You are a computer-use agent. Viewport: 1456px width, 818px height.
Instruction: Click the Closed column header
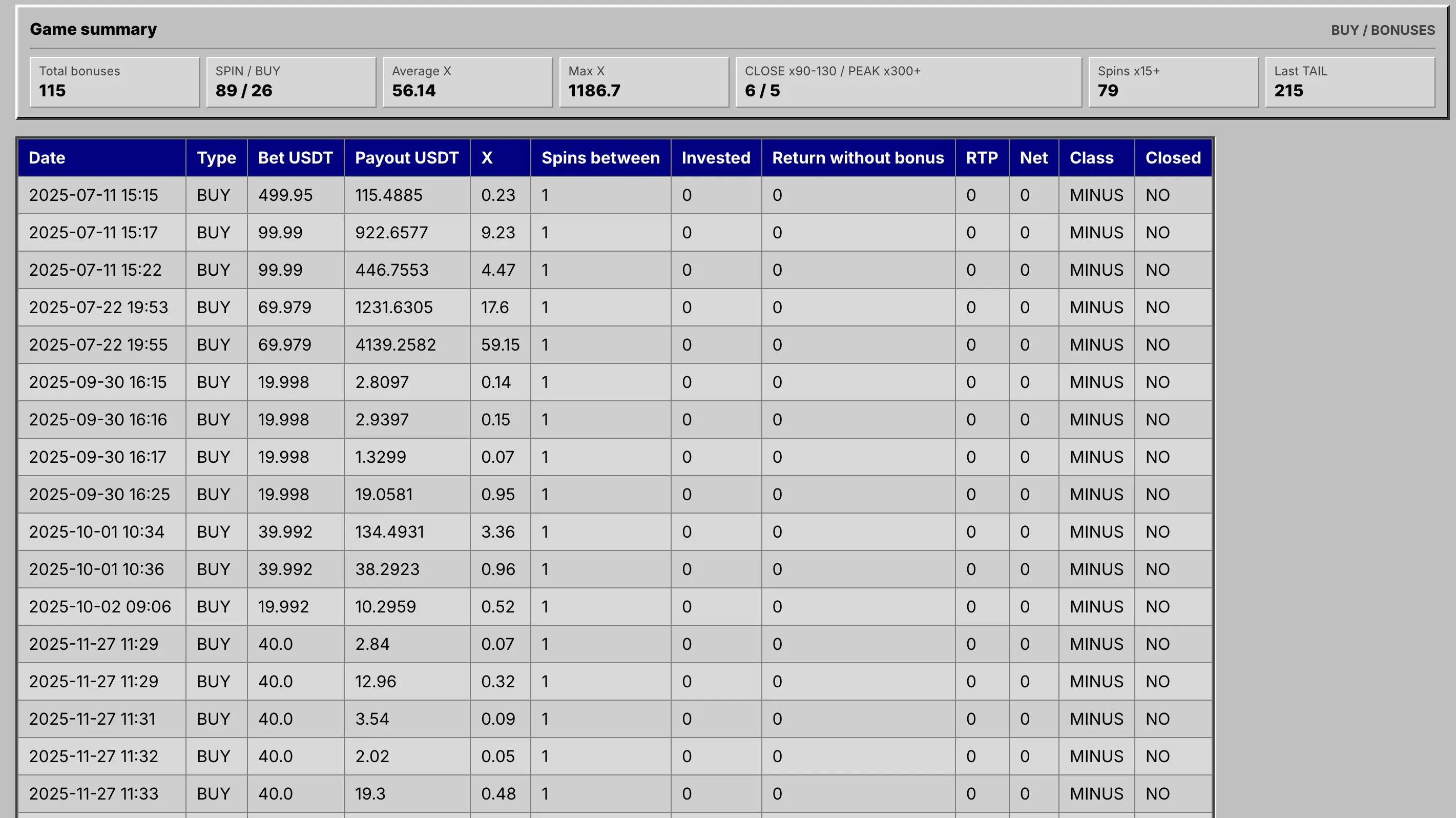pyautogui.click(x=1173, y=158)
